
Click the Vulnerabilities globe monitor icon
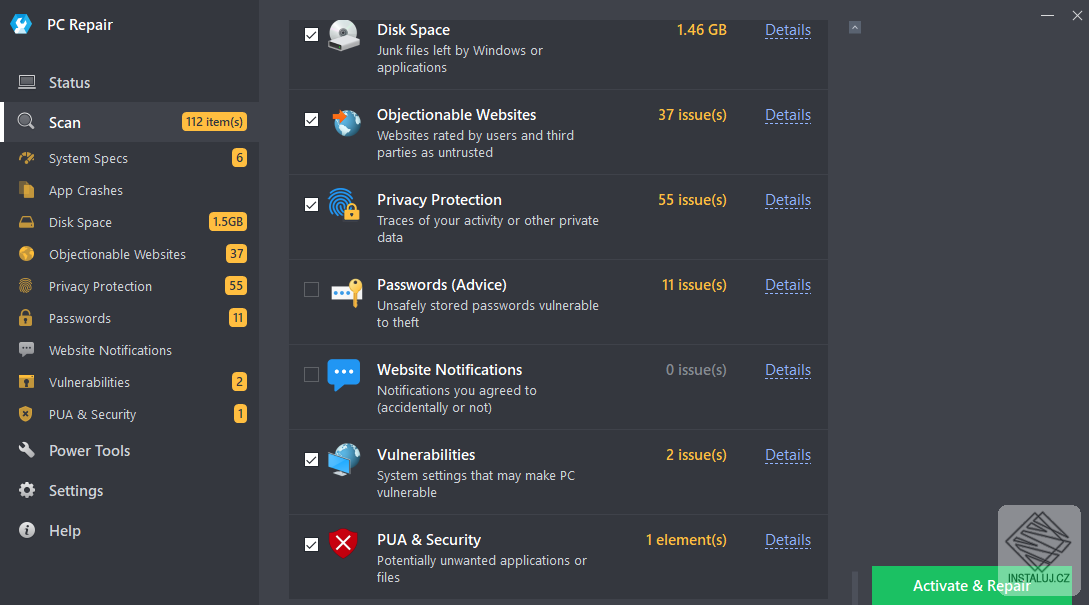click(344, 460)
